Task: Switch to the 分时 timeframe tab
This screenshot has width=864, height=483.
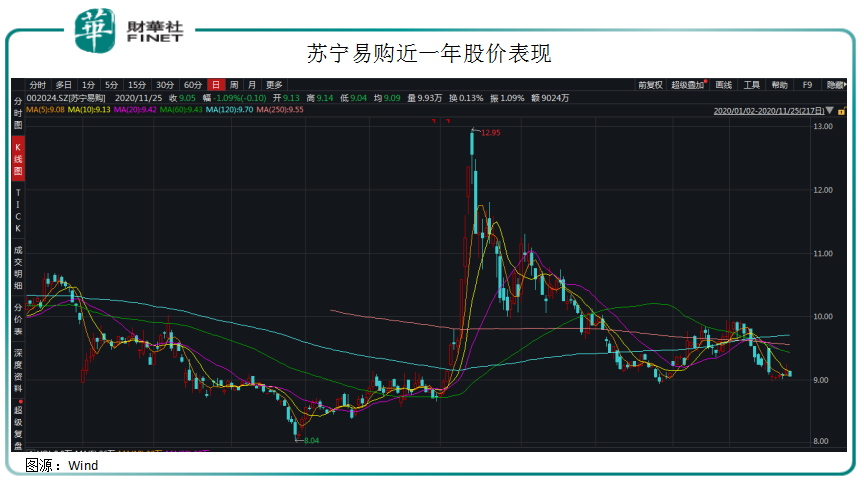Action: (37, 85)
